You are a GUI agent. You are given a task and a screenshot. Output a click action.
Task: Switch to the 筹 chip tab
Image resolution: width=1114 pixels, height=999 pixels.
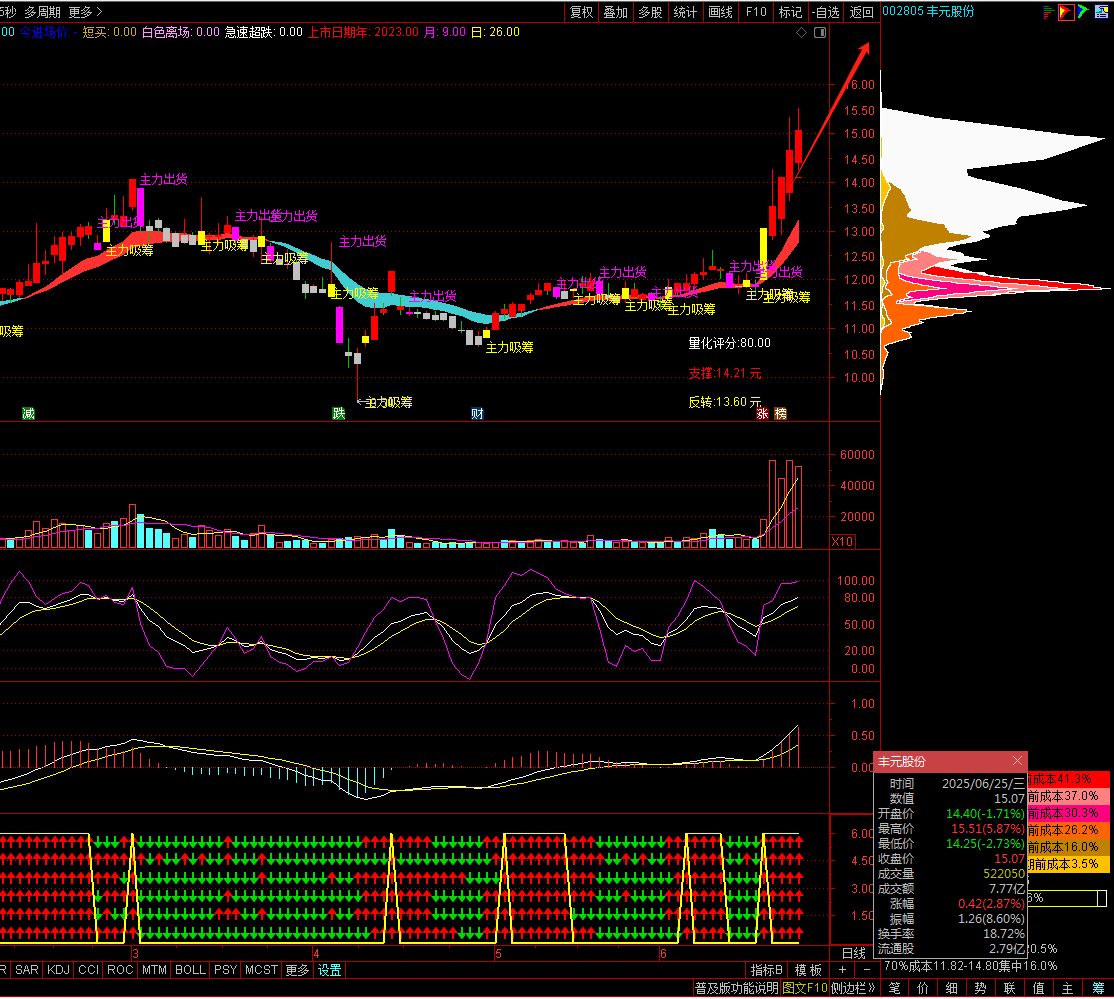[1098, 988]
